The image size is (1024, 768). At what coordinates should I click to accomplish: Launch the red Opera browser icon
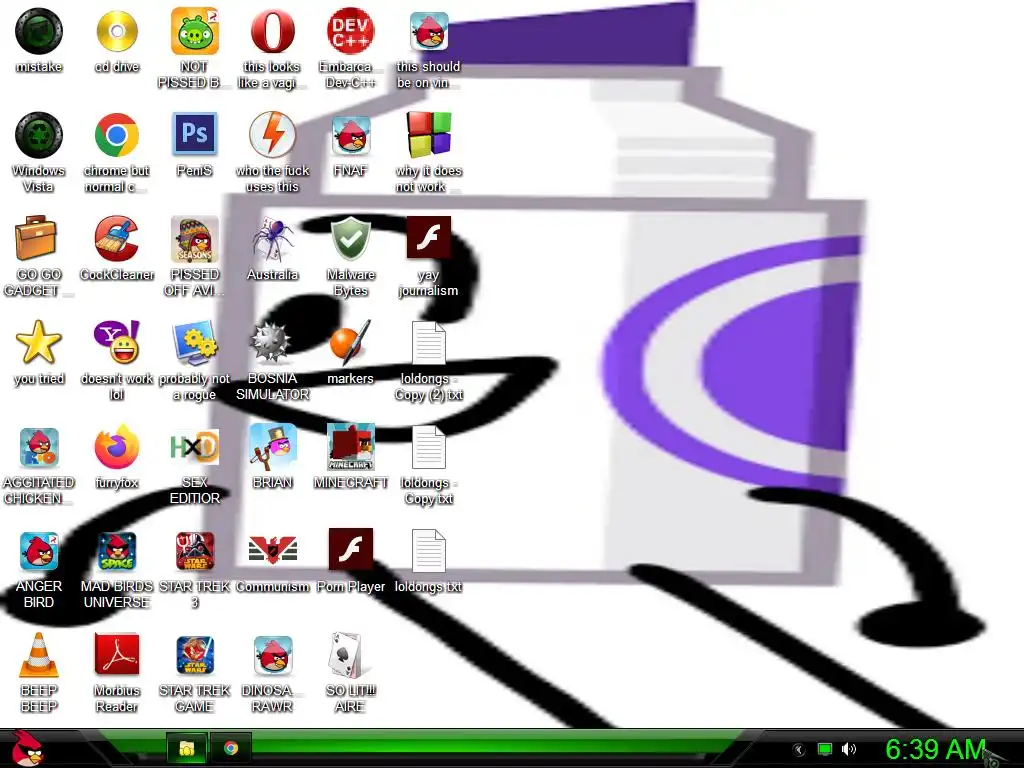click(272, 31)
